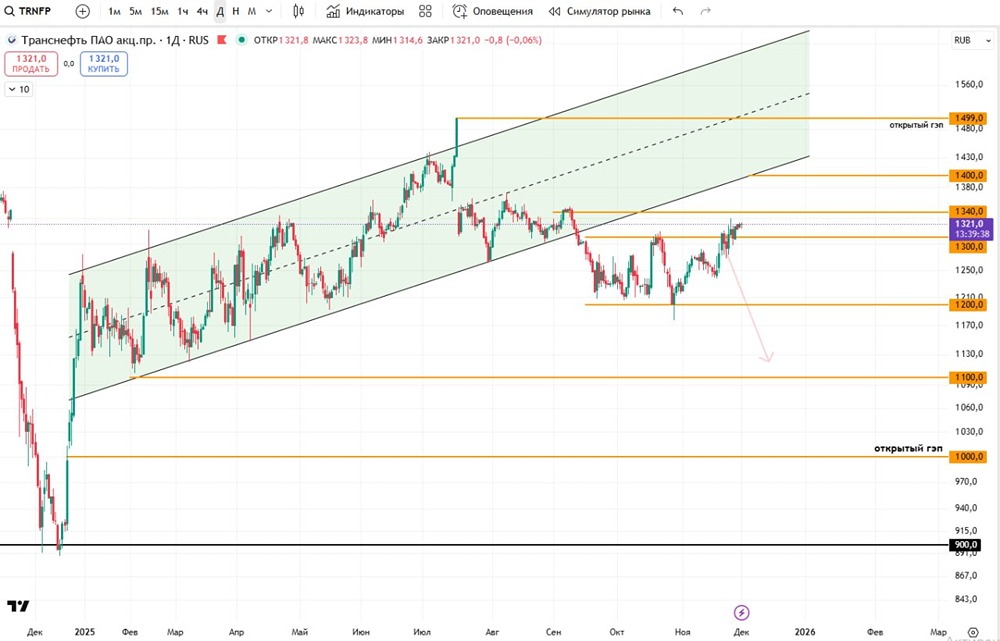Click the 0,0 spread value between buttons
This screenshot has height=641, width=1000.
(69, 64)
